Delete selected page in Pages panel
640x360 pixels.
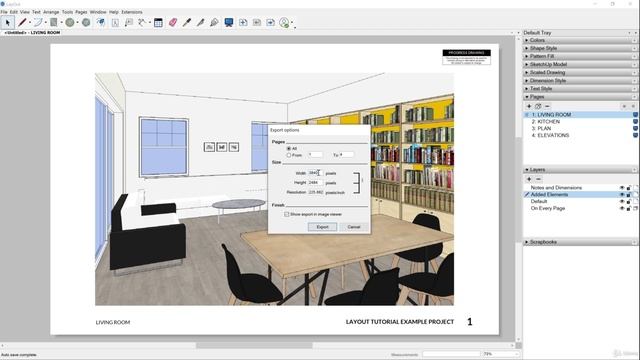[x=547, y=106]
